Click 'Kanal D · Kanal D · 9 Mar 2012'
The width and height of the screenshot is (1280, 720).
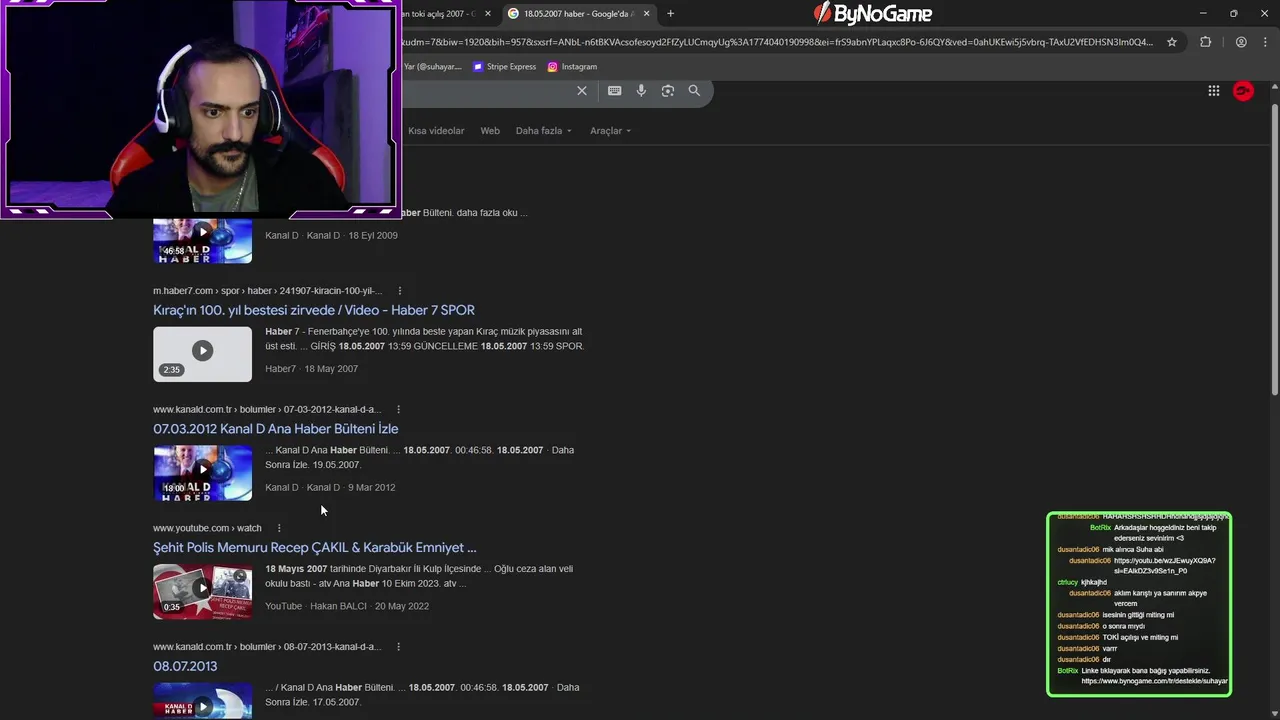point(330,488)
